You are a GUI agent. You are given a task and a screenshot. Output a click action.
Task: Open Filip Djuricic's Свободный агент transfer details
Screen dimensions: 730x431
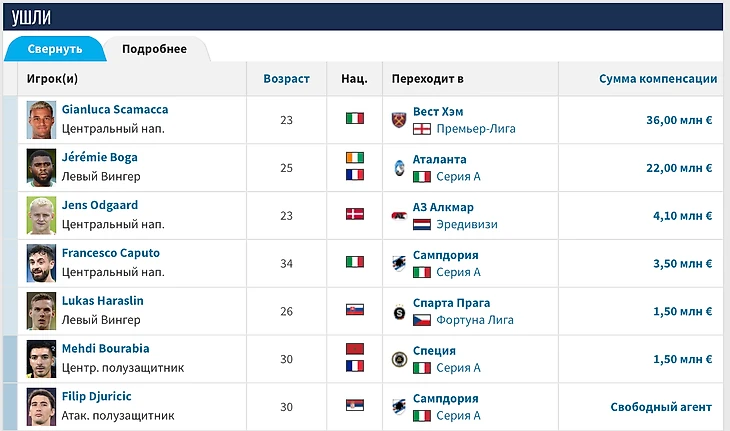[661, 407]
